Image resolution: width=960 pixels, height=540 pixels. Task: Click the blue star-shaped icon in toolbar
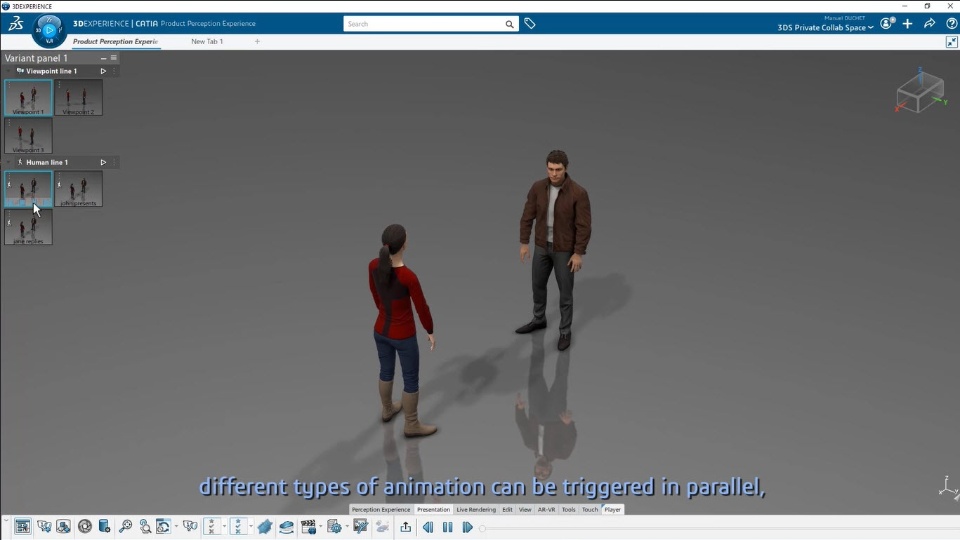tap(264, 527)
